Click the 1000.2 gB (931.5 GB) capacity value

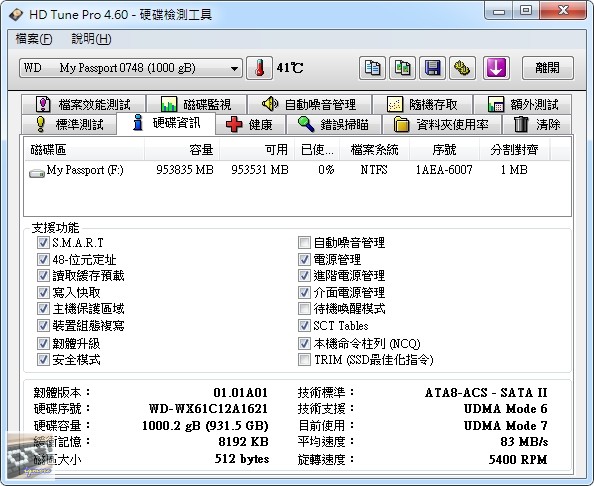coord(205,426)
